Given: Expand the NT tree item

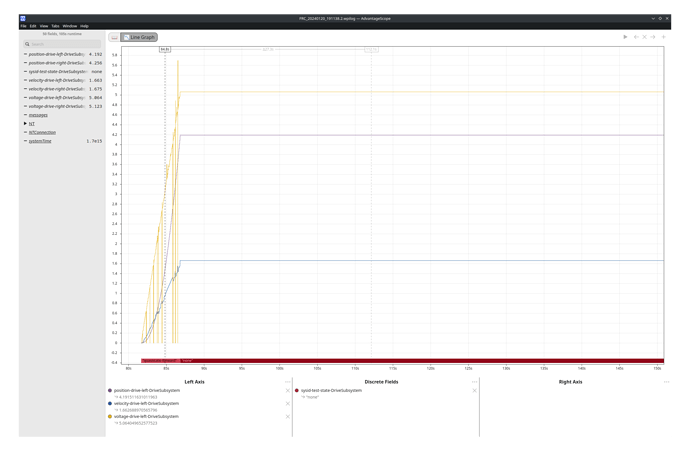Looking at the screenshot, I should click(25, 124).
